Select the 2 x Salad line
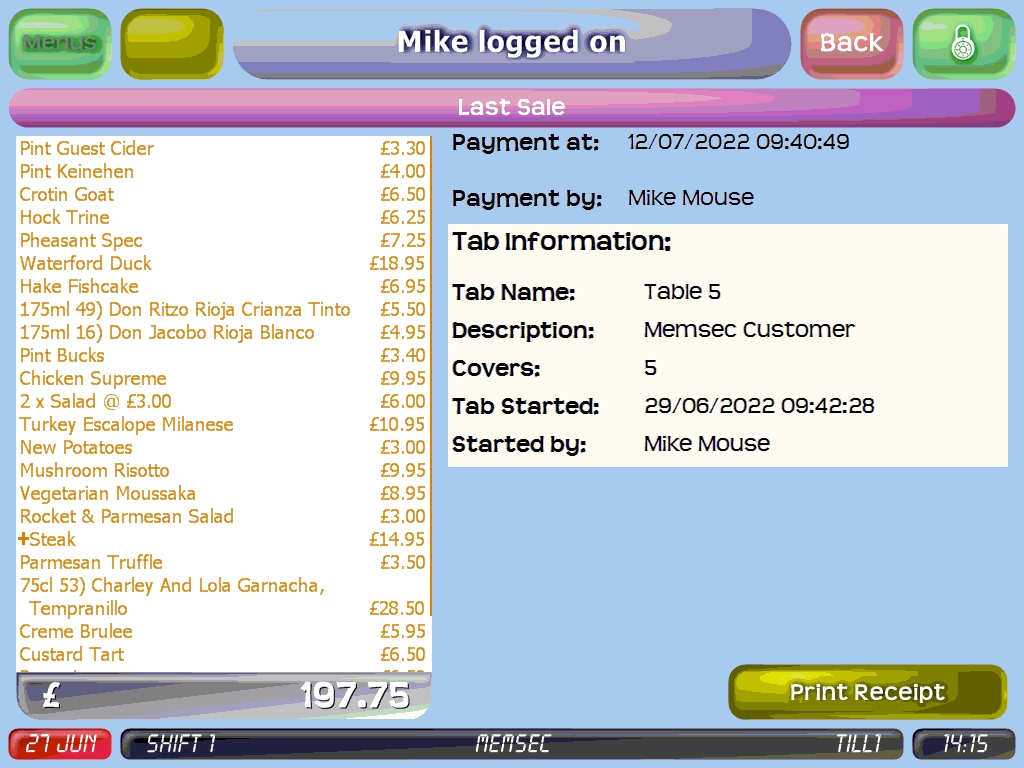 tap(95, 401)
